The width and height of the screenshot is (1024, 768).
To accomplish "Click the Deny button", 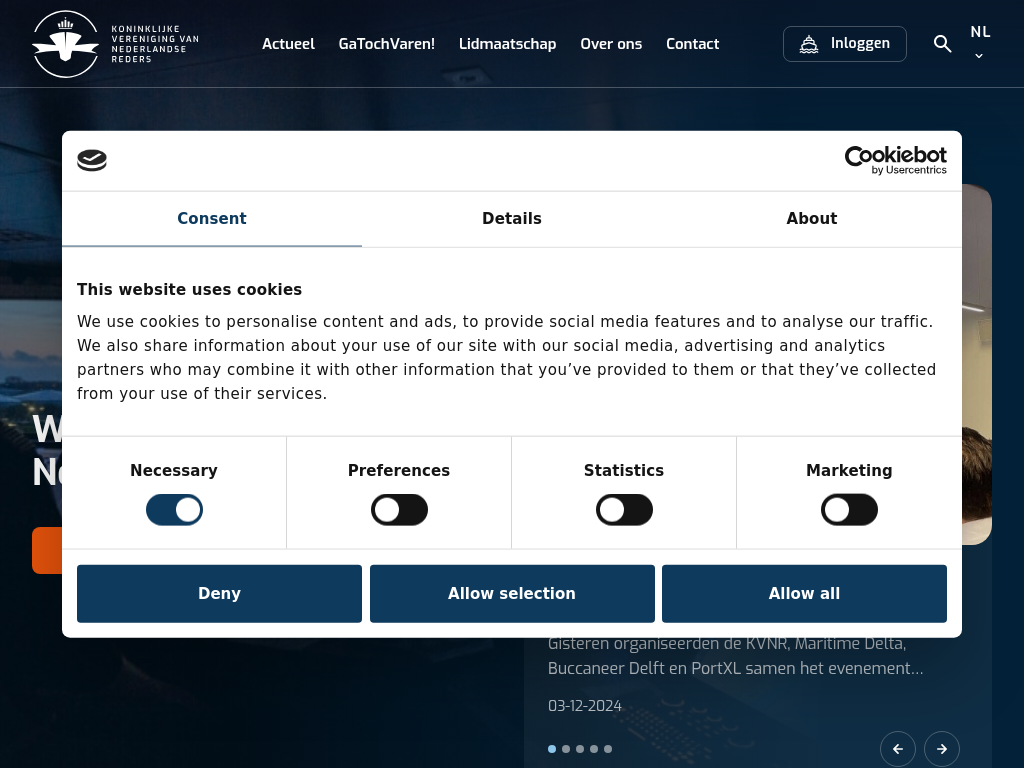I will [x=219, y=594].
